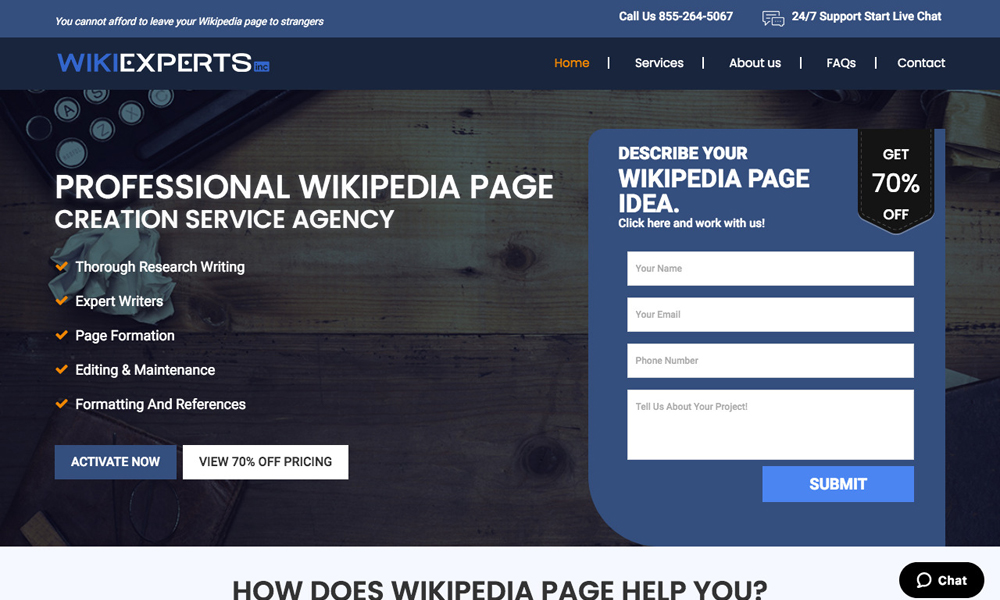Click the live chat speech bubble icon
The width and height of the screenshot is (1000, 600).
coord(773,18)
